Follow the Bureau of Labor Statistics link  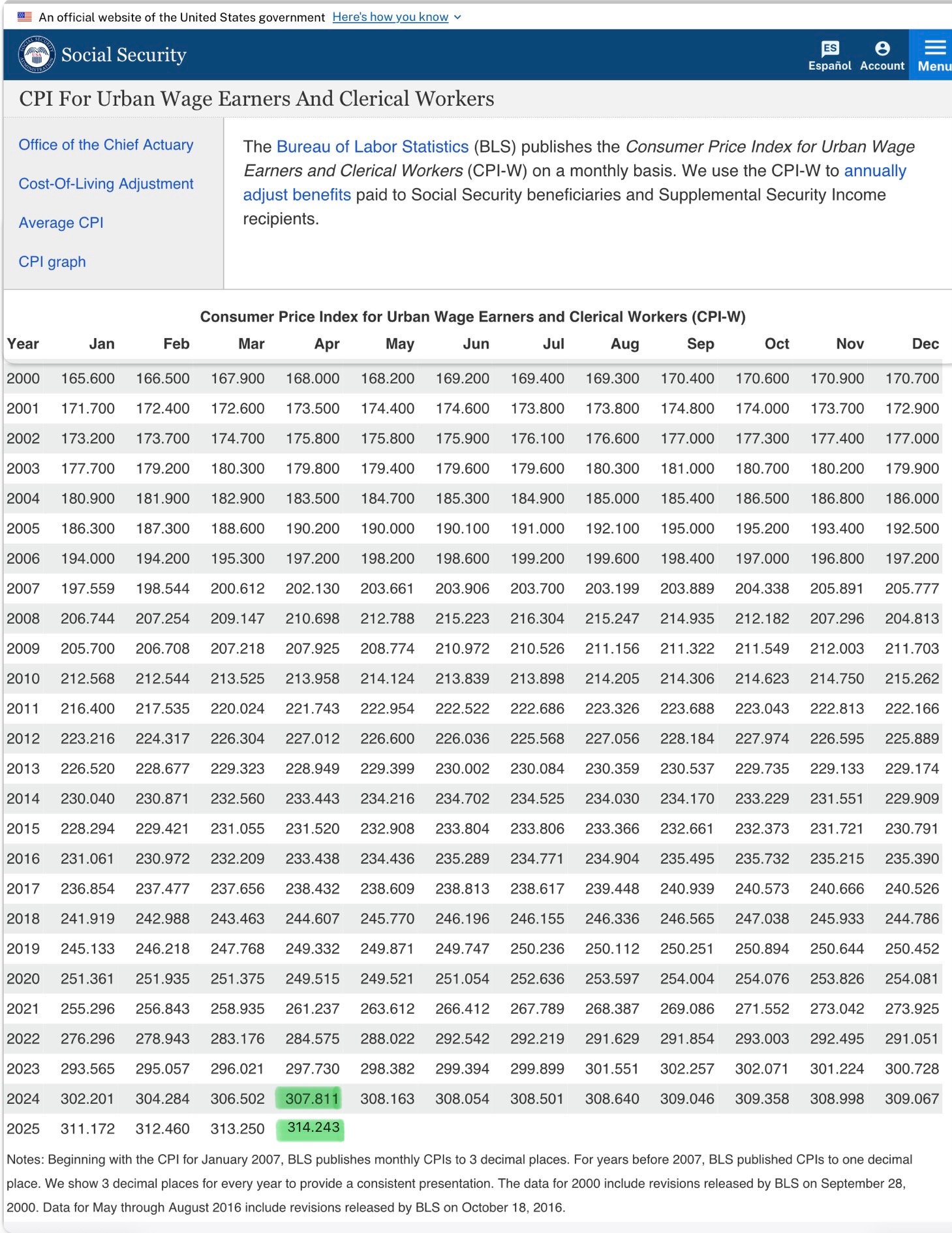click(x=373, y=147)
